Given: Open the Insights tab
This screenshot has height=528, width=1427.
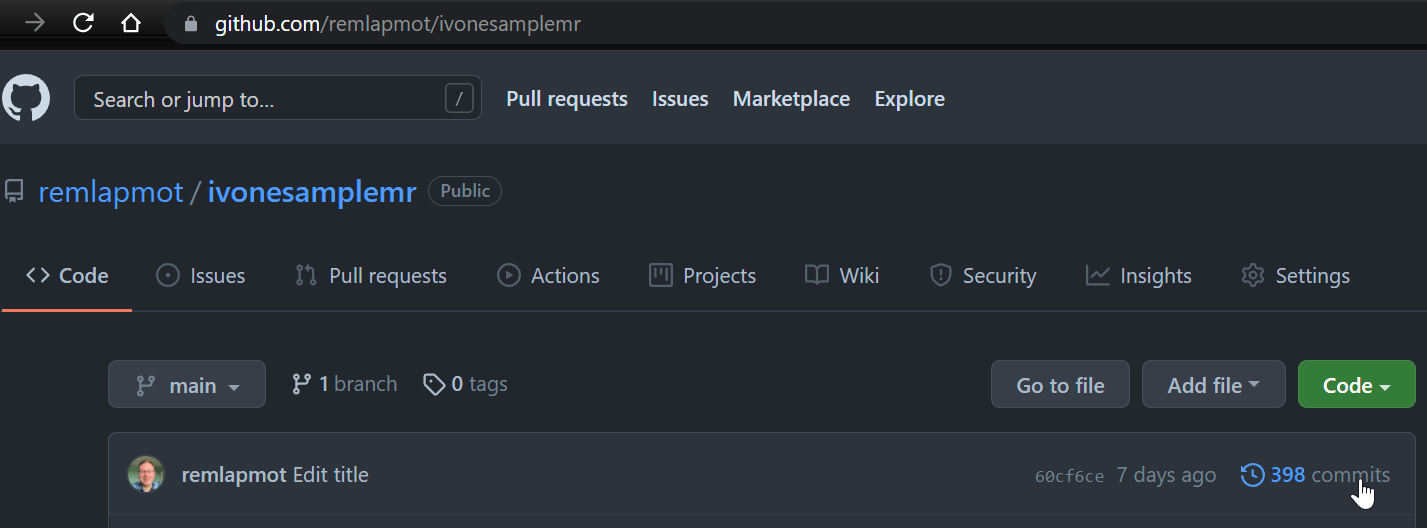Looking at the screenshot, I should point(1139,276).
